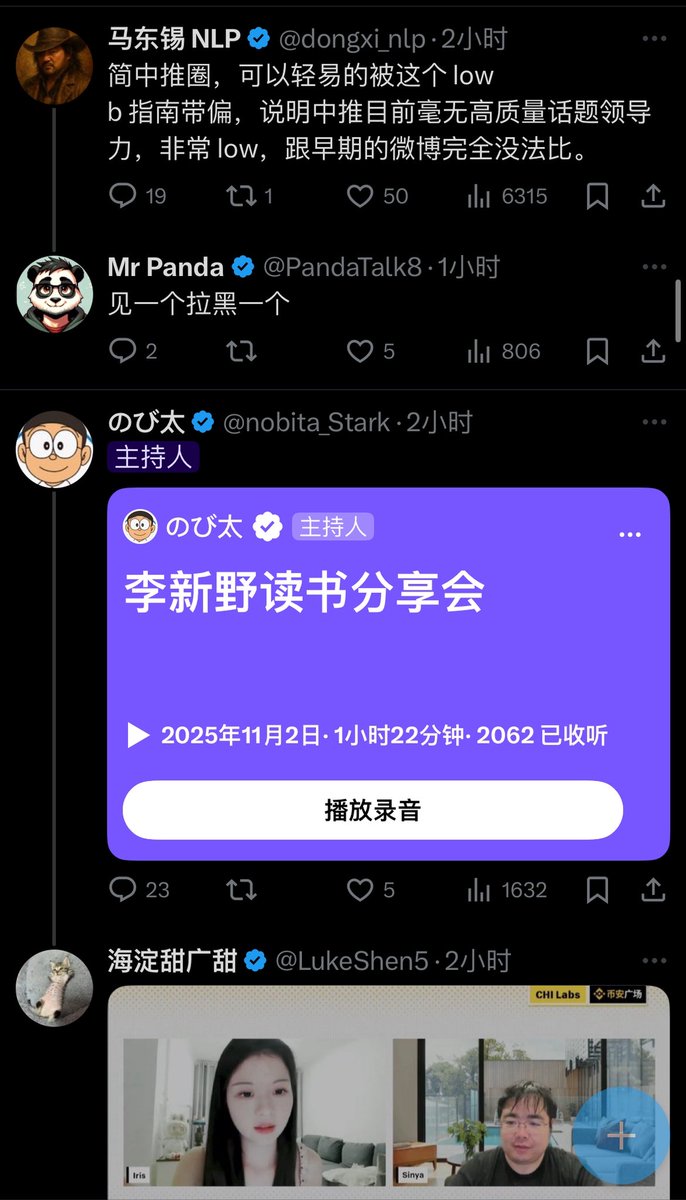Viewport: 686px width, 1200px height.
Task: Share the 马东锡 NLP tweet
Action: 653,196
